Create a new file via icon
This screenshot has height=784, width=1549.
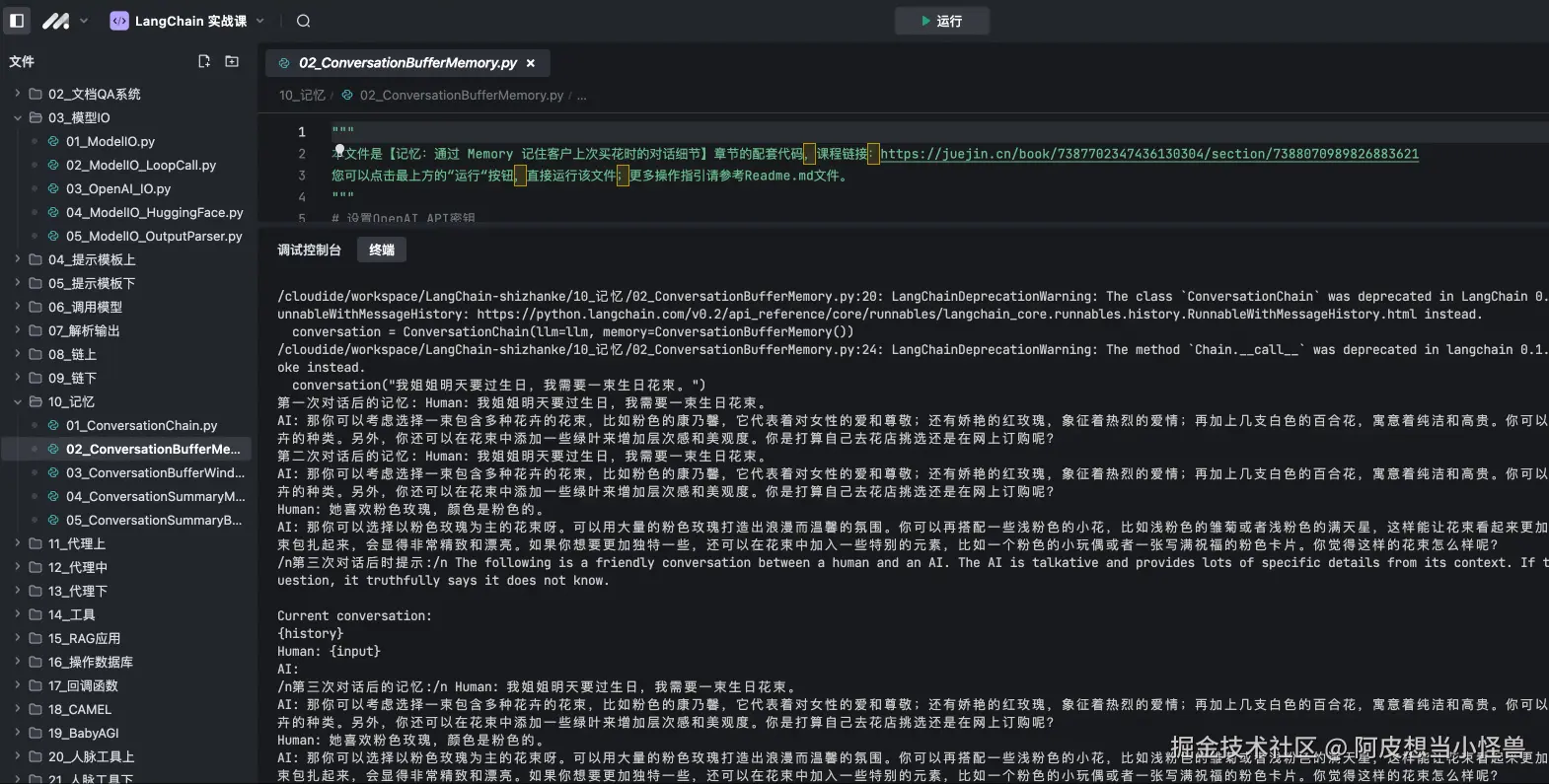(x=204, y=61)
